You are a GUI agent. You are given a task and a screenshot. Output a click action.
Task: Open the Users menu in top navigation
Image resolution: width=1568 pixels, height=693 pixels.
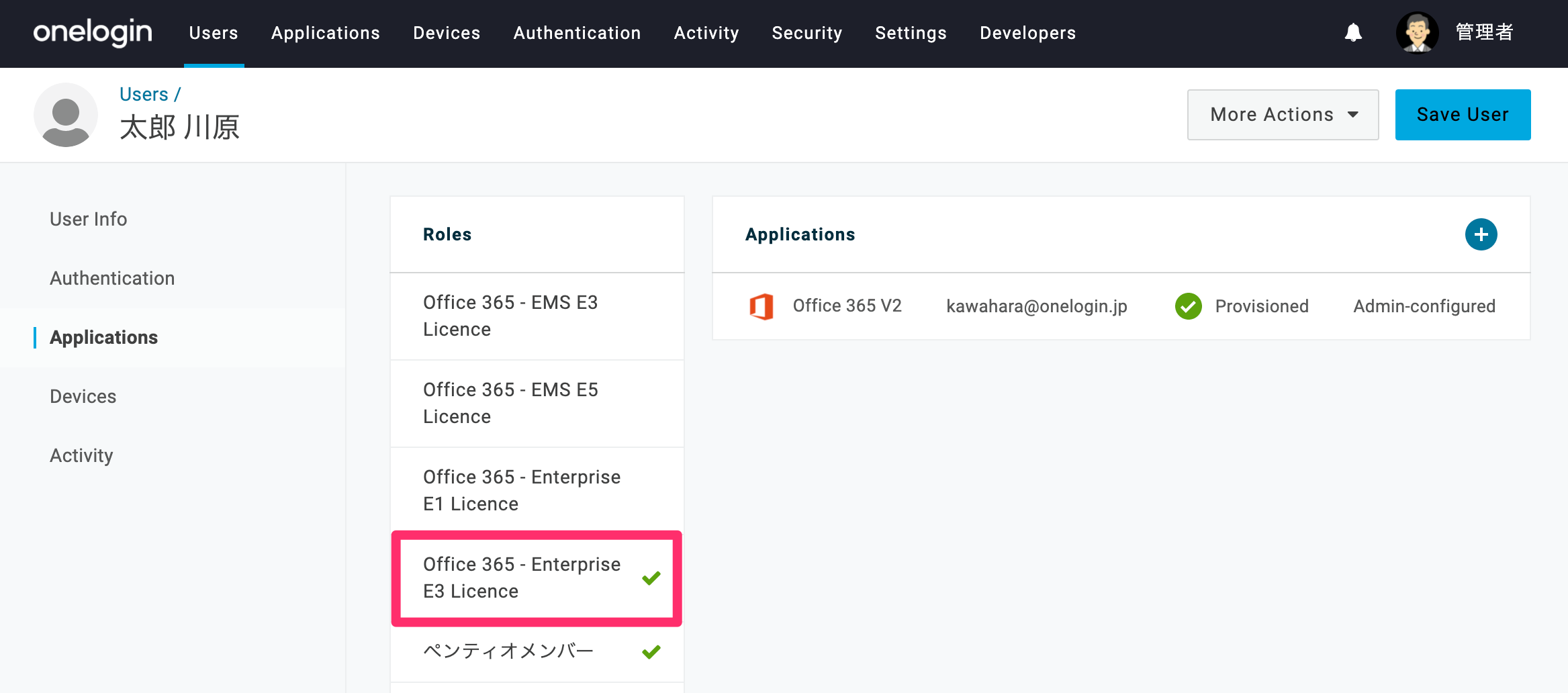click(214, 33)
